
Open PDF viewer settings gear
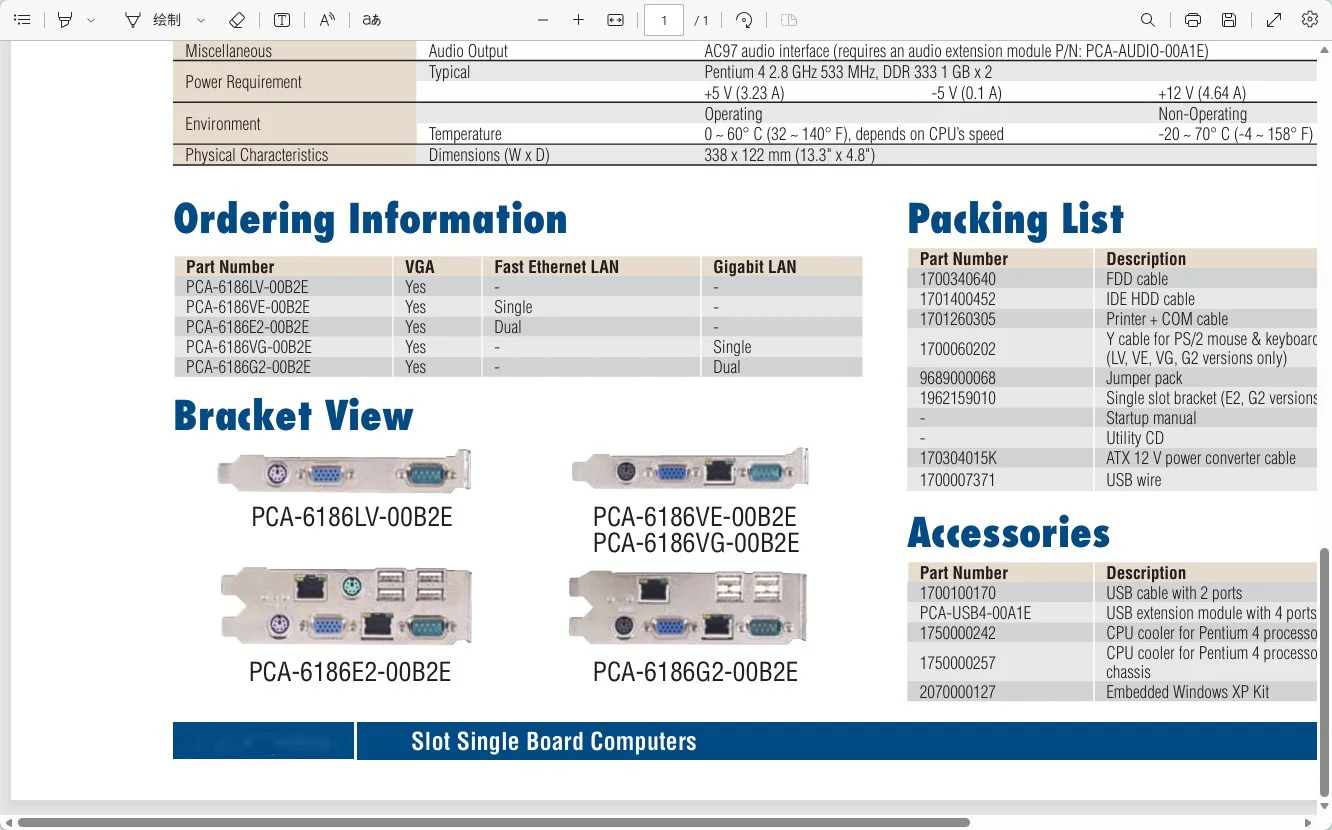coord(1310,20)
